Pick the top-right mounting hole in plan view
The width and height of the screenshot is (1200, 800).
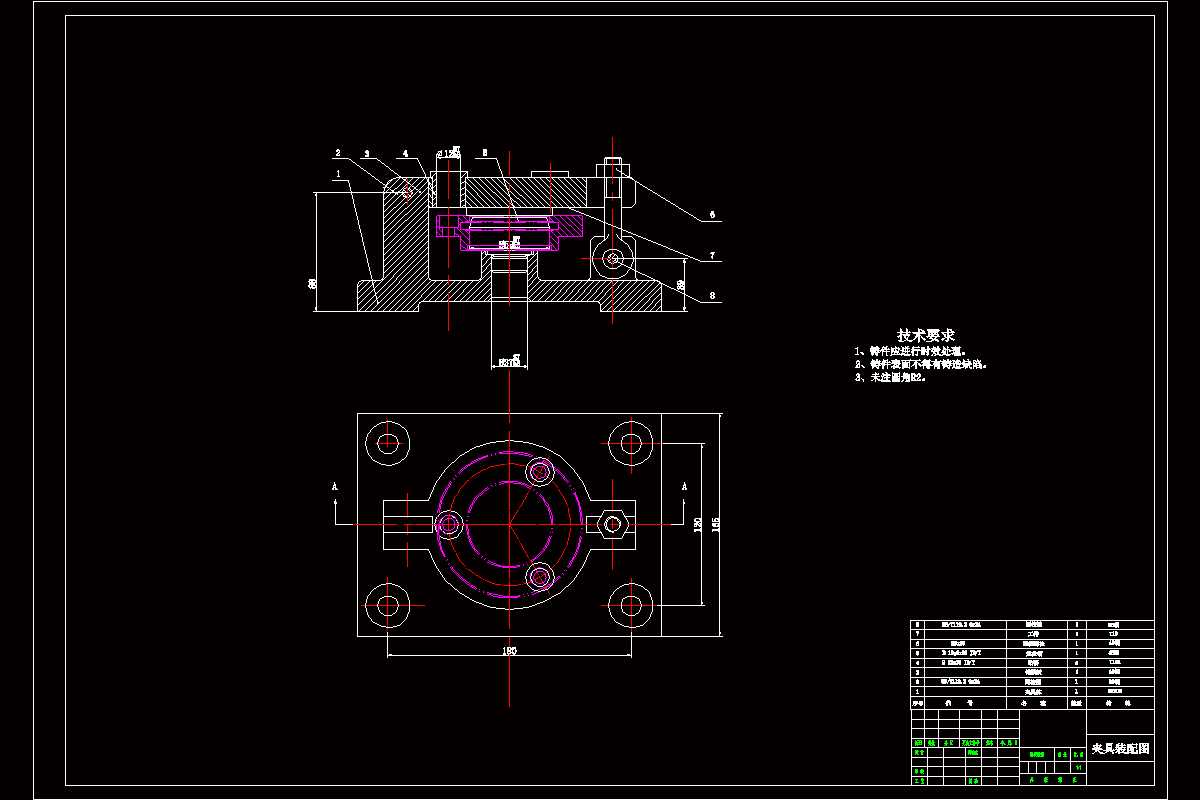(x=630, y=442)
